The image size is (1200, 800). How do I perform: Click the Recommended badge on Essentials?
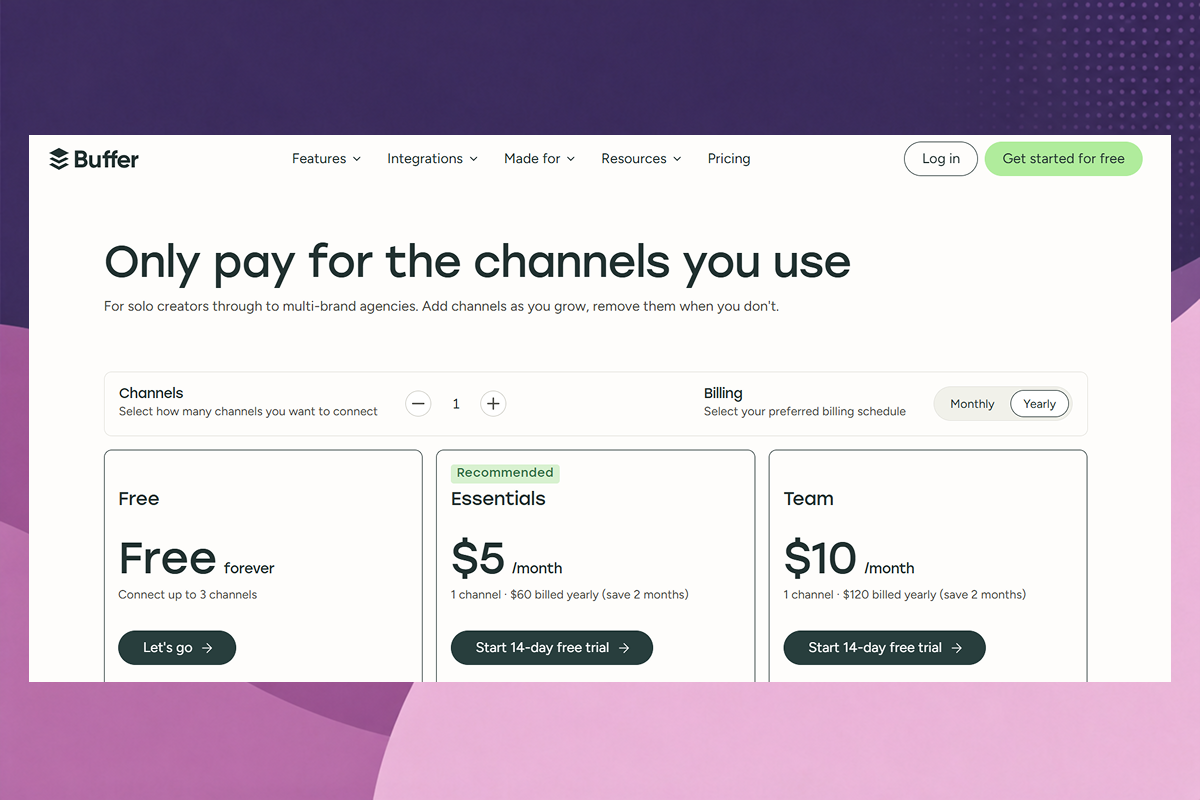[x=505, y=473]
